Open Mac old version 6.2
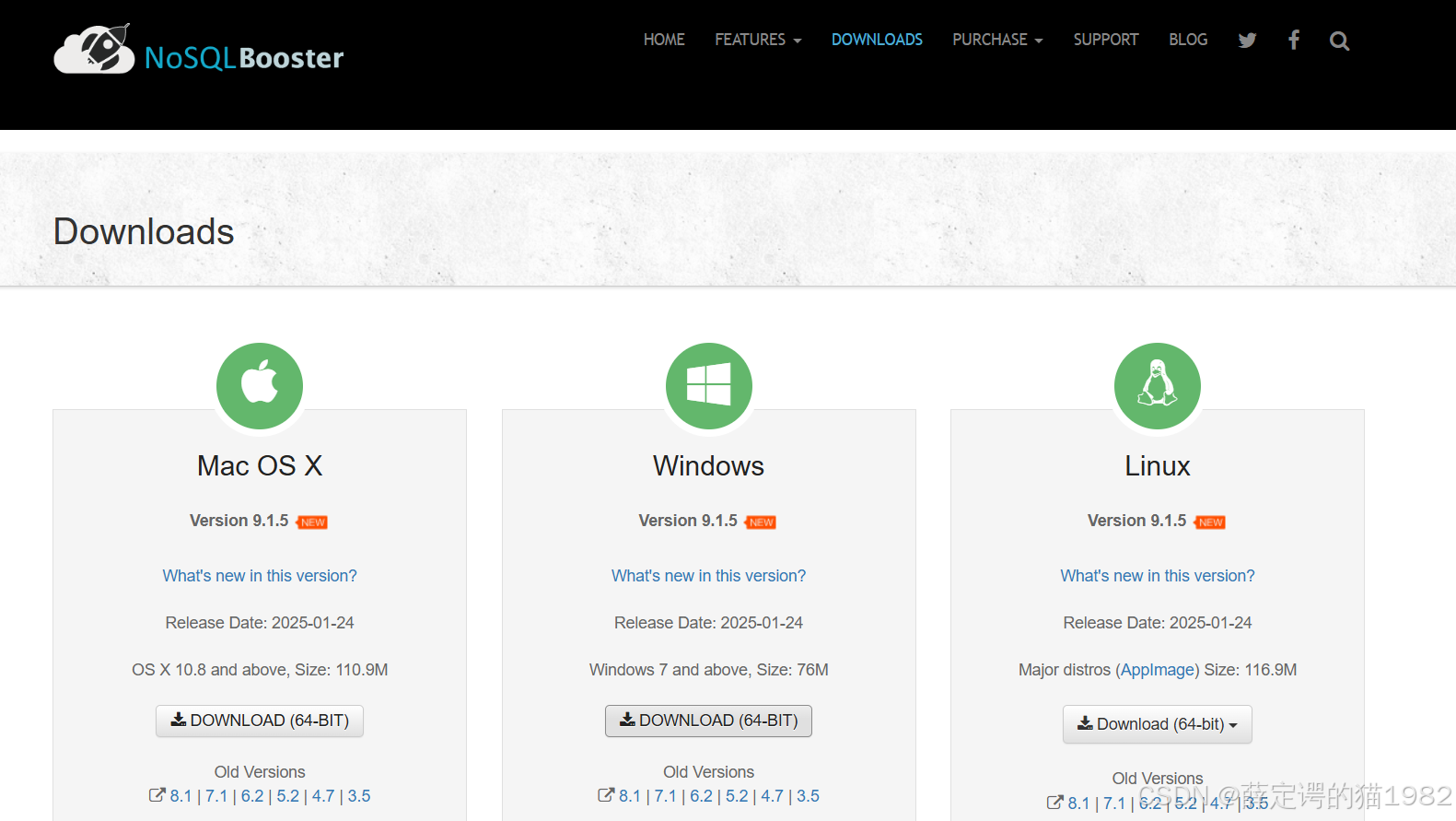Screen dimensions: 1456x821 [x=252, y=796]
